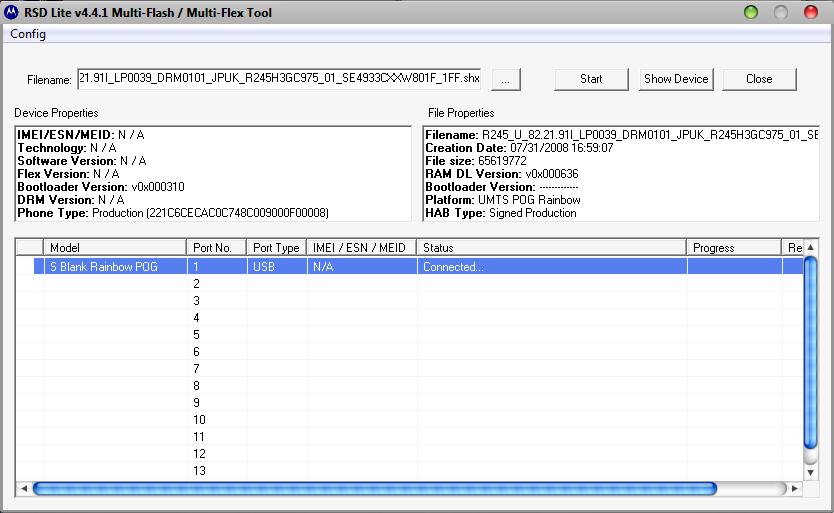834x513 pixels.
Task: Click the vertical scrollbar thumb
Action: 810,353
